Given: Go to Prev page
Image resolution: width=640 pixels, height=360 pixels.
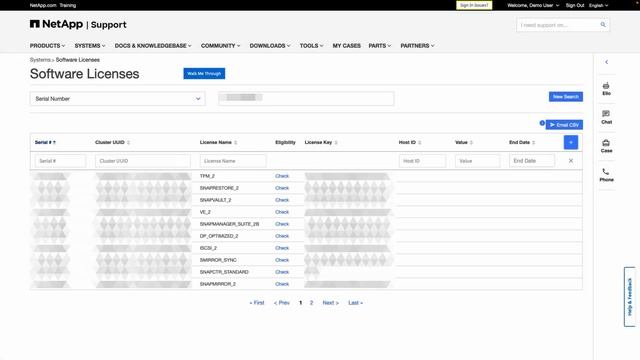Looking at the screenshot, I should coord(282,303).
